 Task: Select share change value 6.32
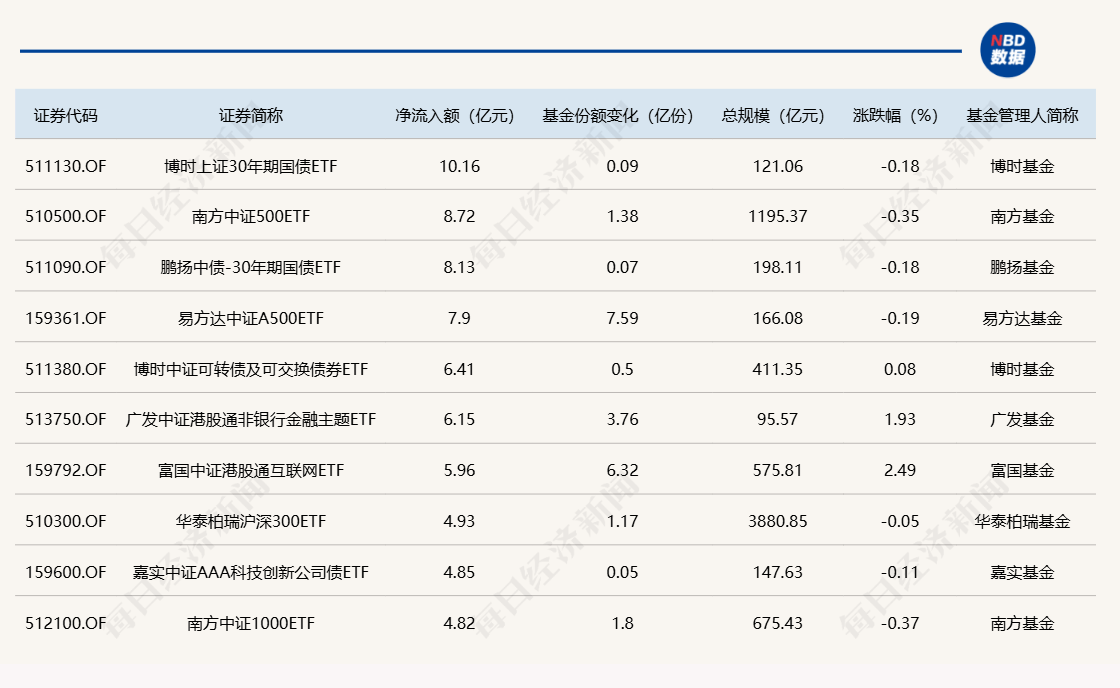pos(622,470)
